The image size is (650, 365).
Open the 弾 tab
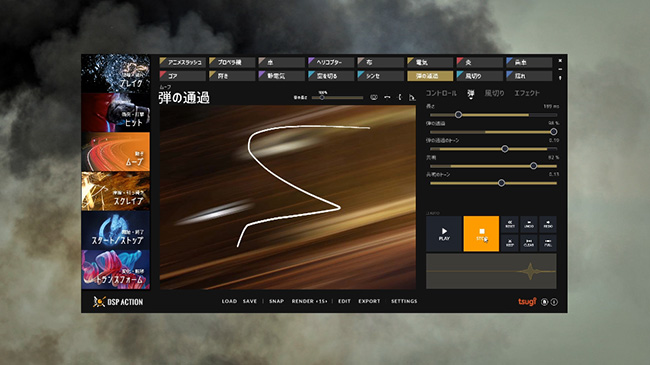click(471, 93)
